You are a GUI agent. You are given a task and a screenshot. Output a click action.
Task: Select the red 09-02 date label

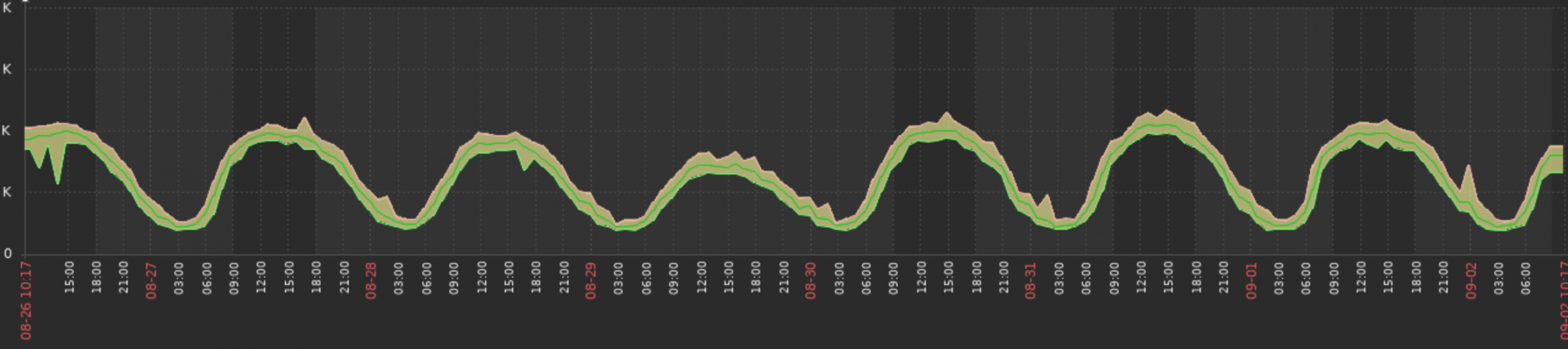click(x=1471, y=280)
